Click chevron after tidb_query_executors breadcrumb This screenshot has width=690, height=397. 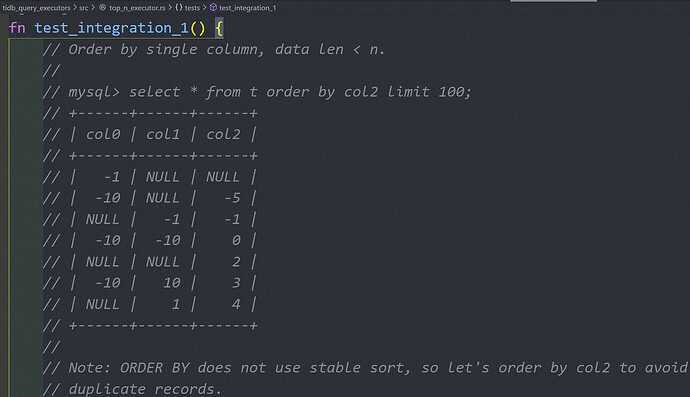click(x=75, y=7)
